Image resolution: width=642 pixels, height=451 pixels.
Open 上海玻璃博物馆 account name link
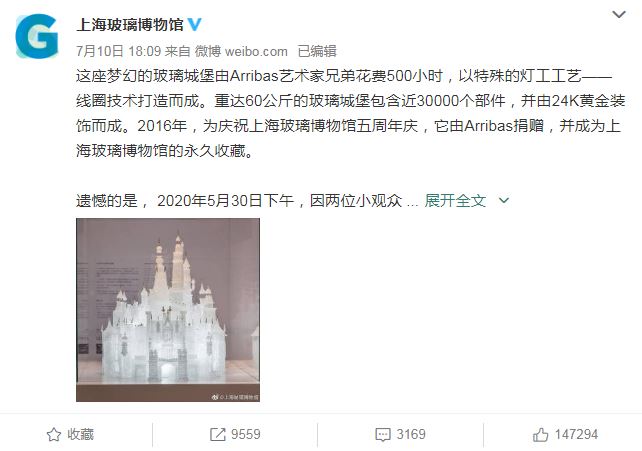130,25
